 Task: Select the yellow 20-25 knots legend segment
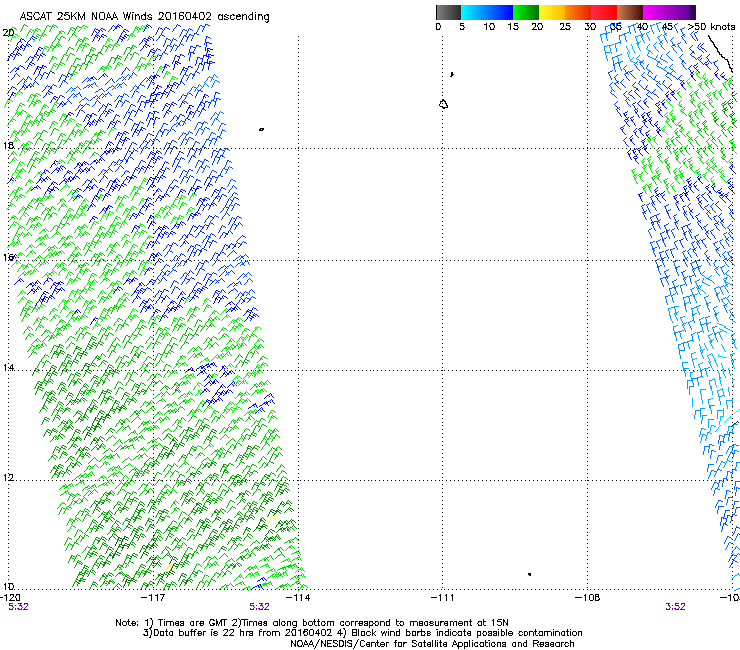point(552,12)
